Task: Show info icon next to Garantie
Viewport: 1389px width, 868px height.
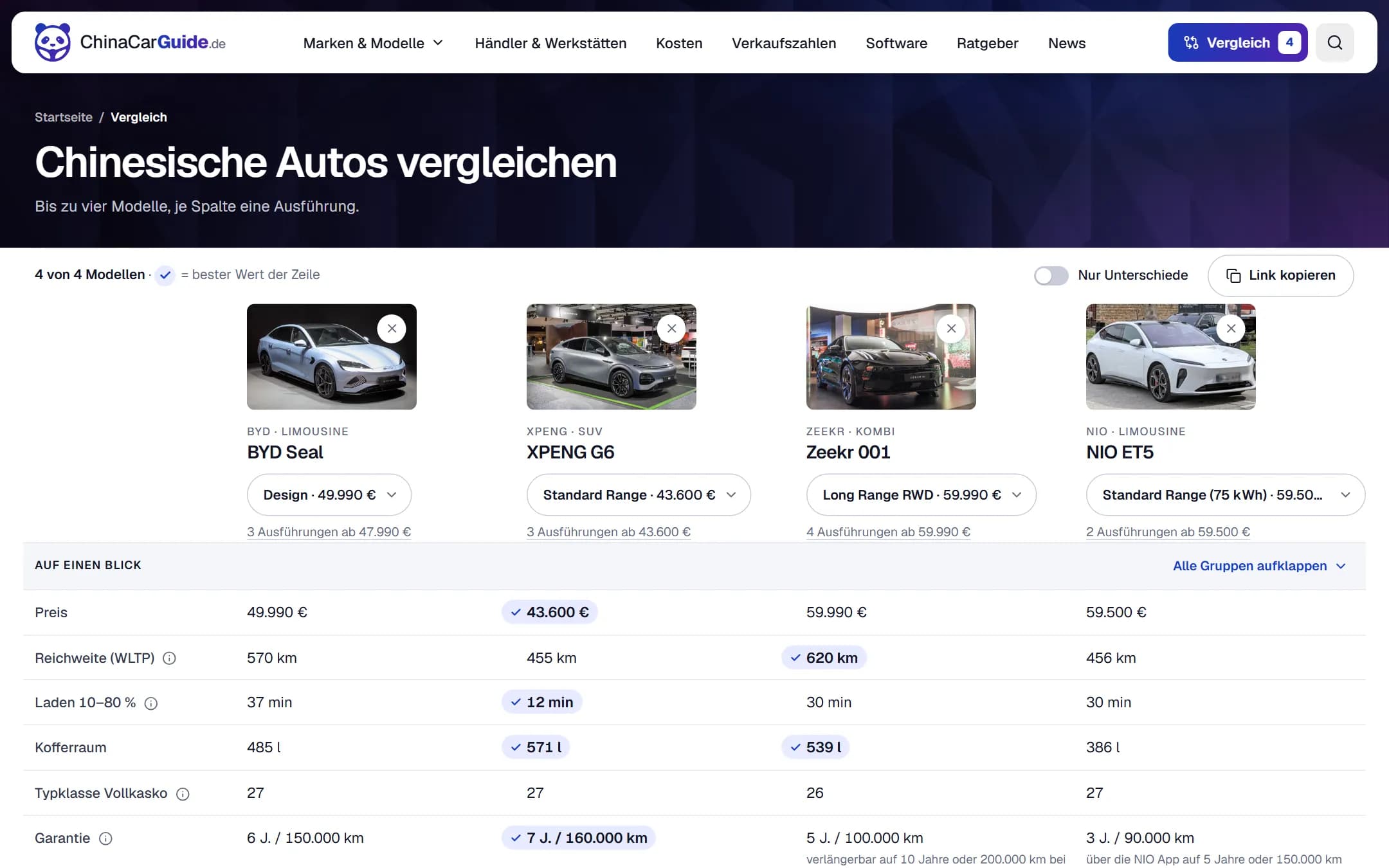Action: coord(105,838)
